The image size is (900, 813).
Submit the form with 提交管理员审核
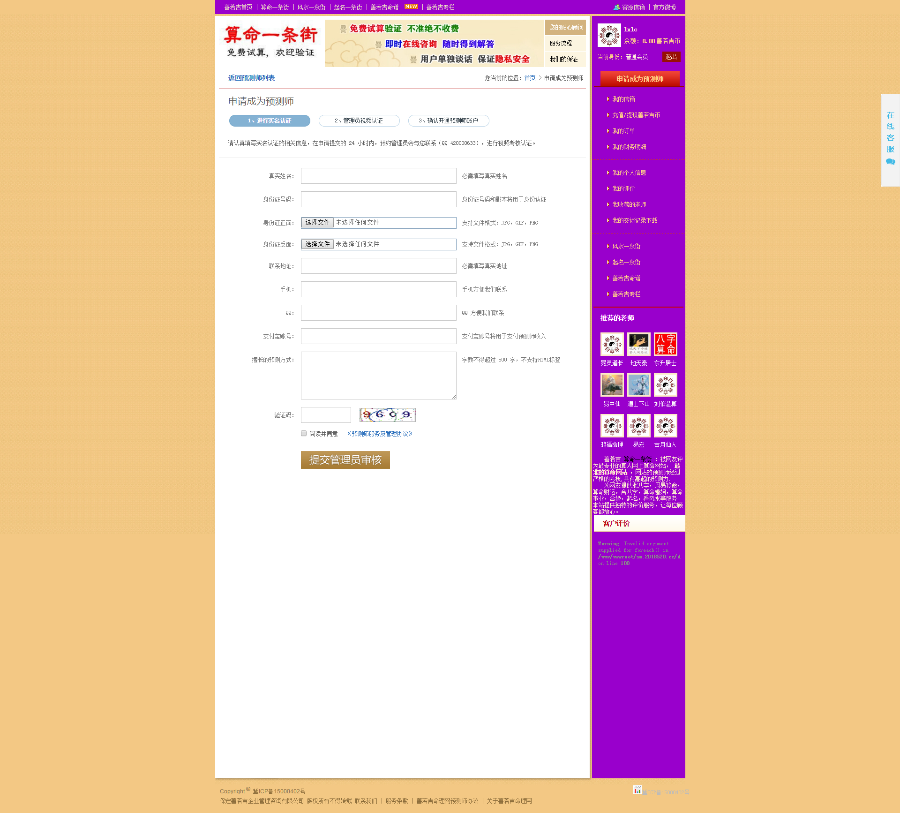click(x=345, y=460)
